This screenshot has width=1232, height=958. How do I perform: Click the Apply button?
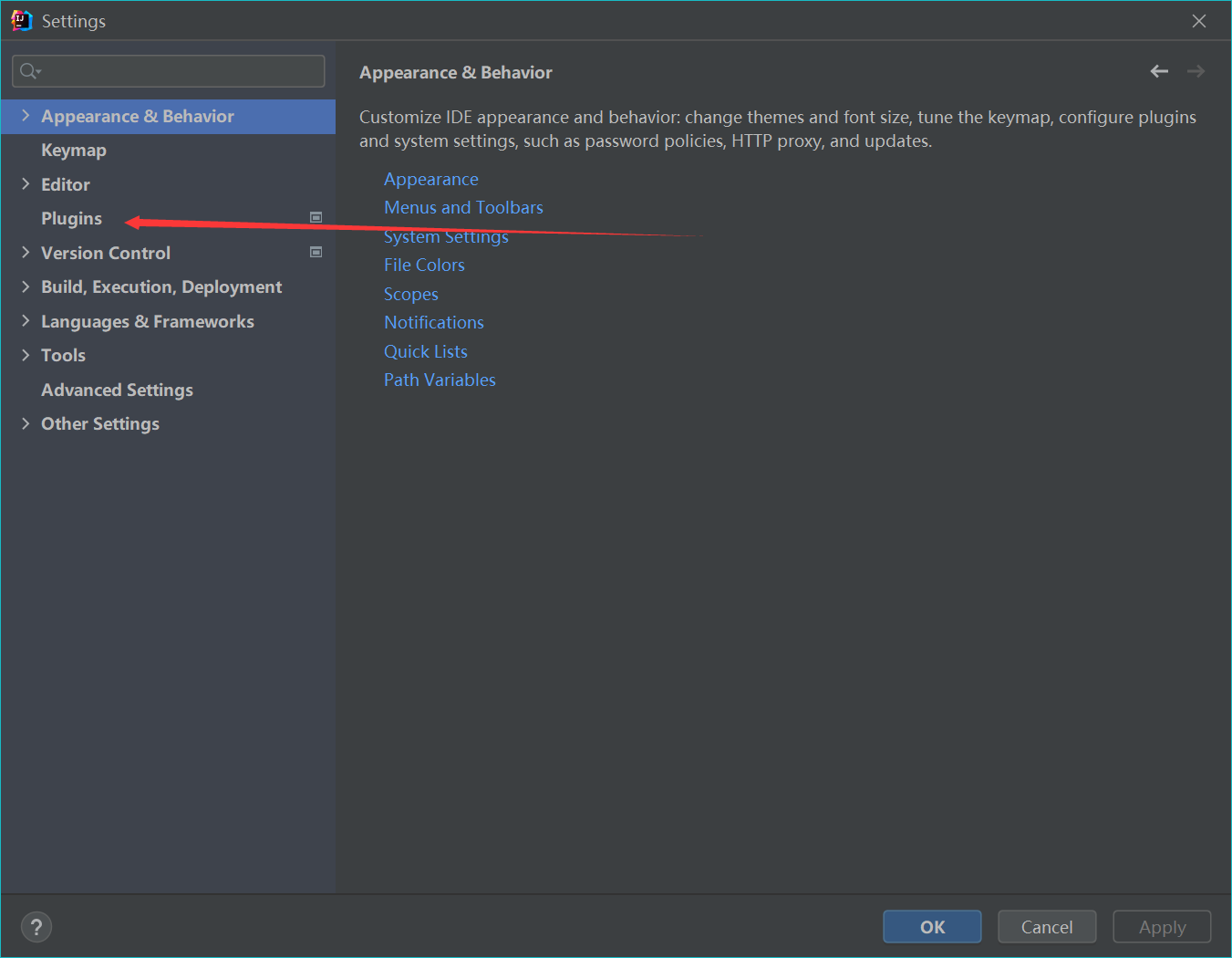pos(1162,927)
